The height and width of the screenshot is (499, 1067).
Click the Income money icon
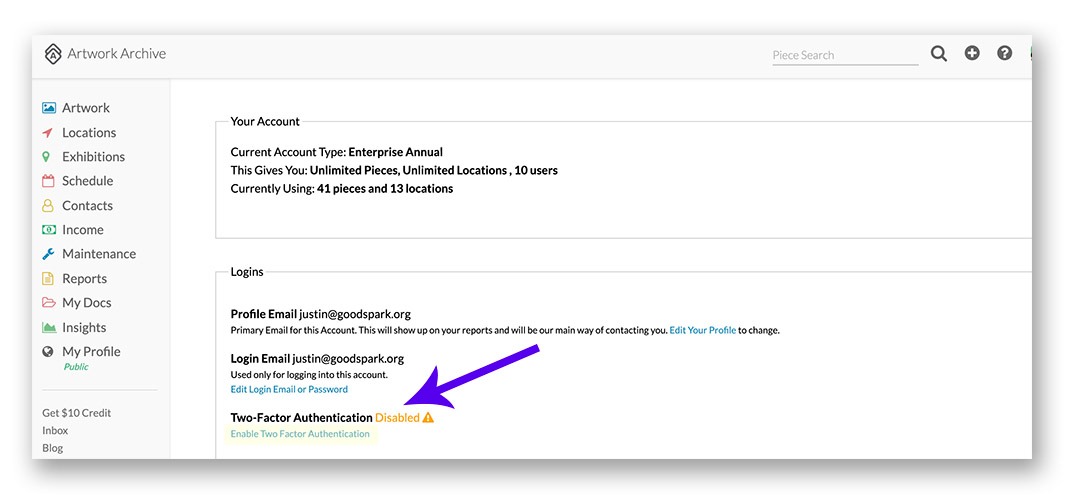tap(48, 230)
